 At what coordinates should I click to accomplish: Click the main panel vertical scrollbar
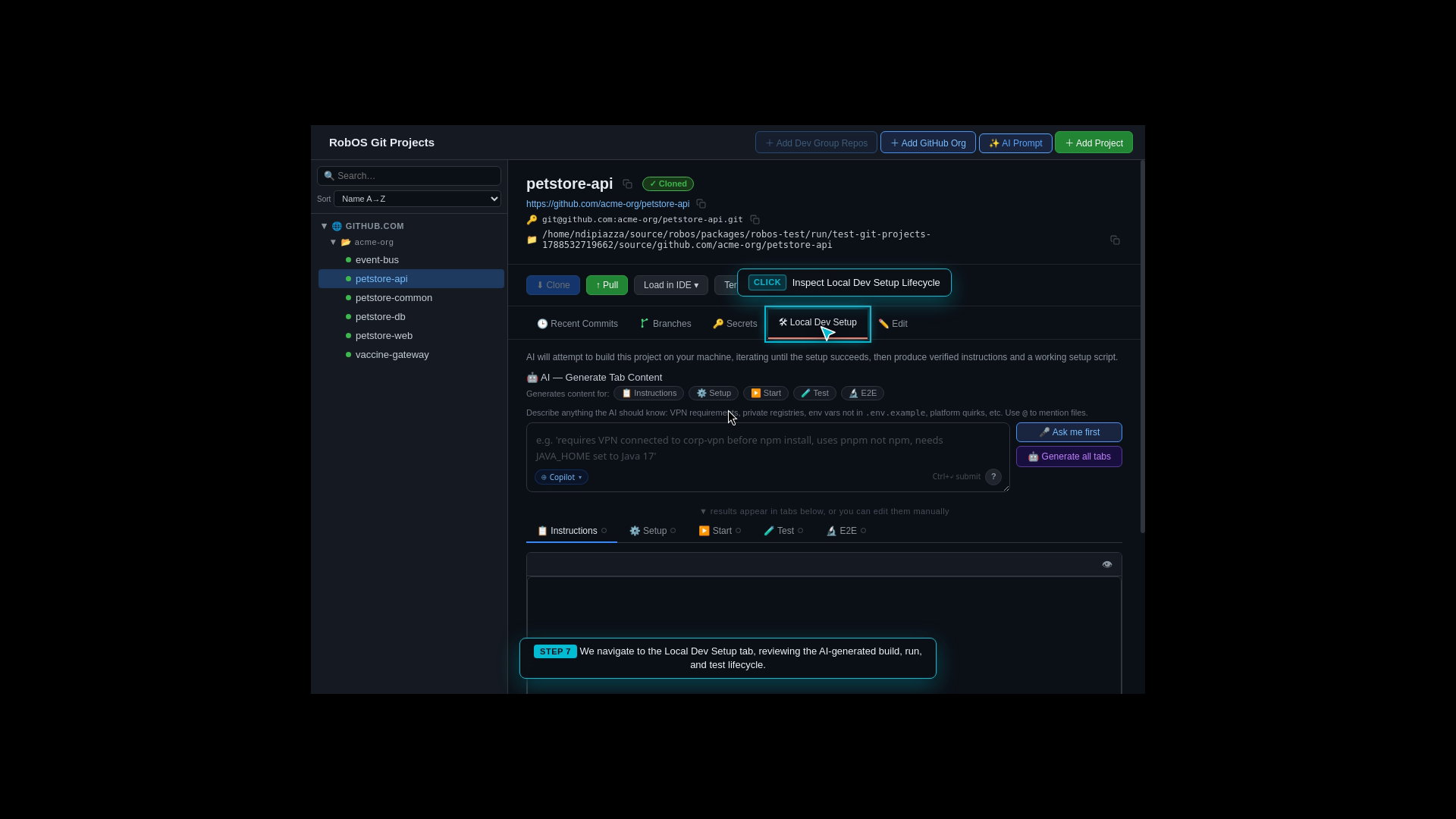tap(1143, 347)
